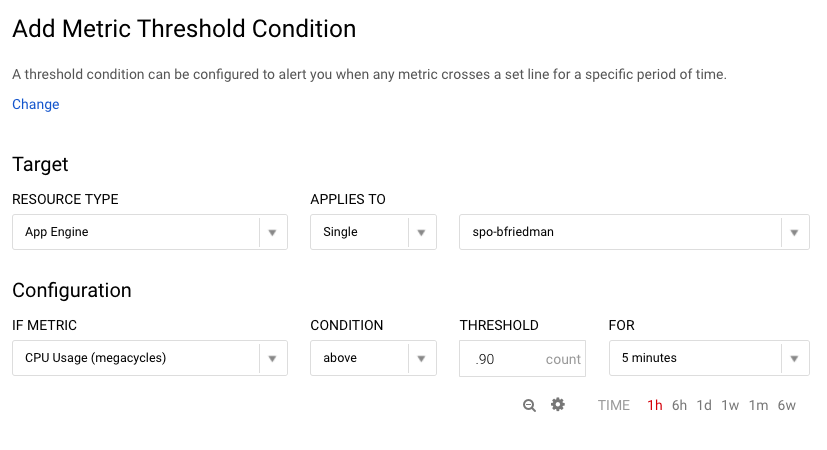Select the 1h time range
This screenshot has height=450, width=827.
pyautogui.click(x=655, y=405)
